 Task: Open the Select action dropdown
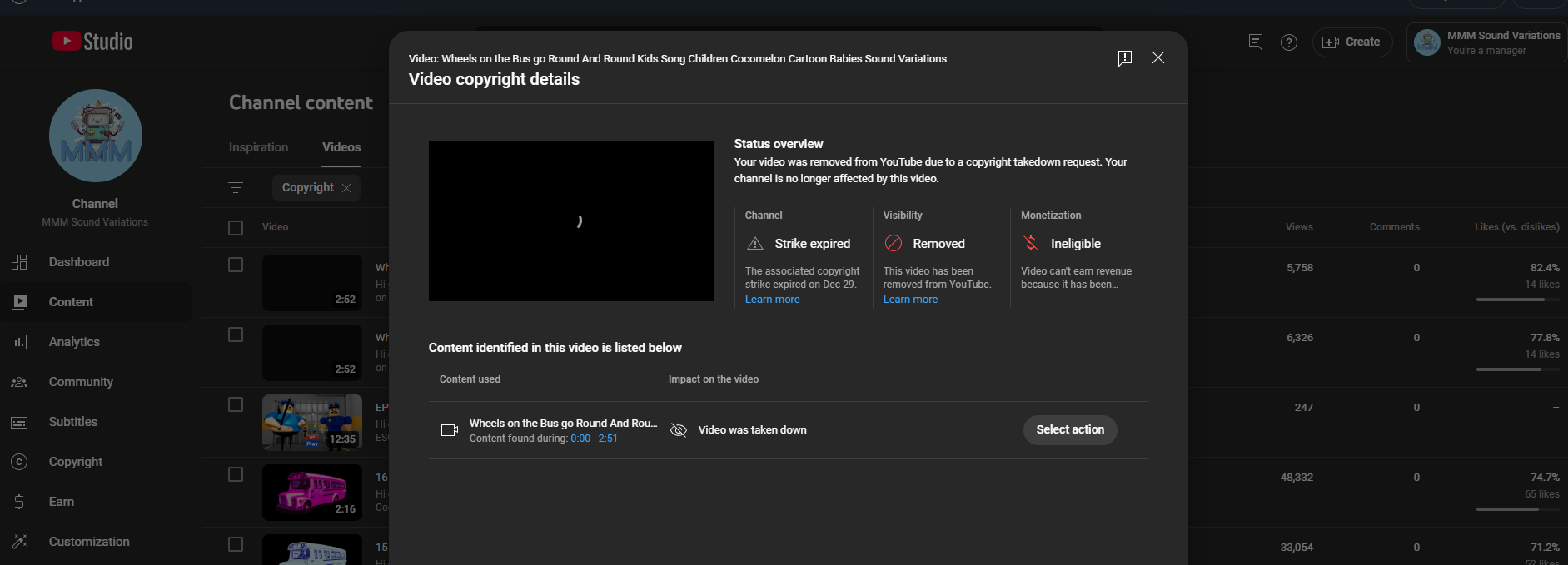1070,430
